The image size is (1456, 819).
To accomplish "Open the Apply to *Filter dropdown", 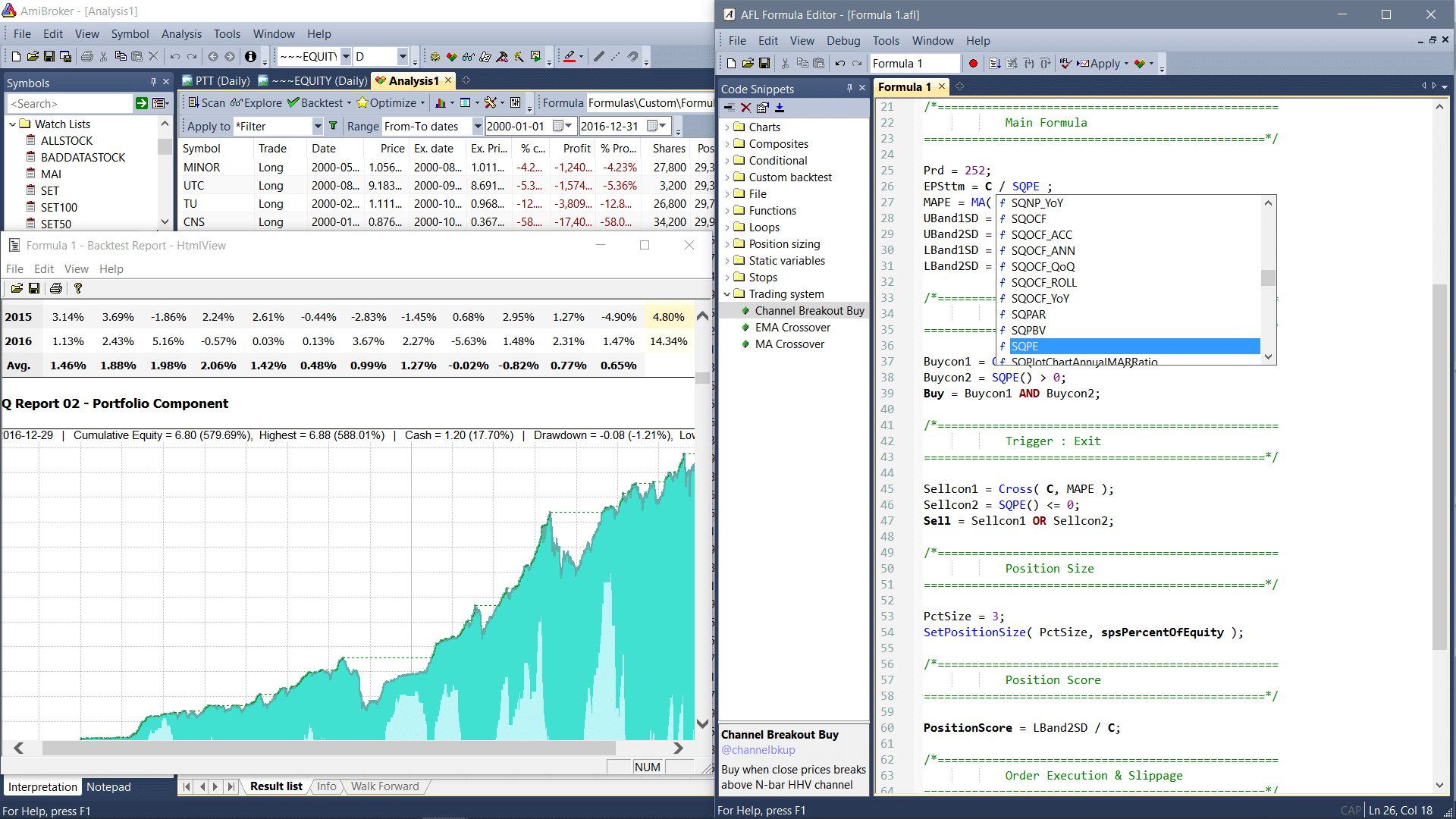I will click(317, 126).
